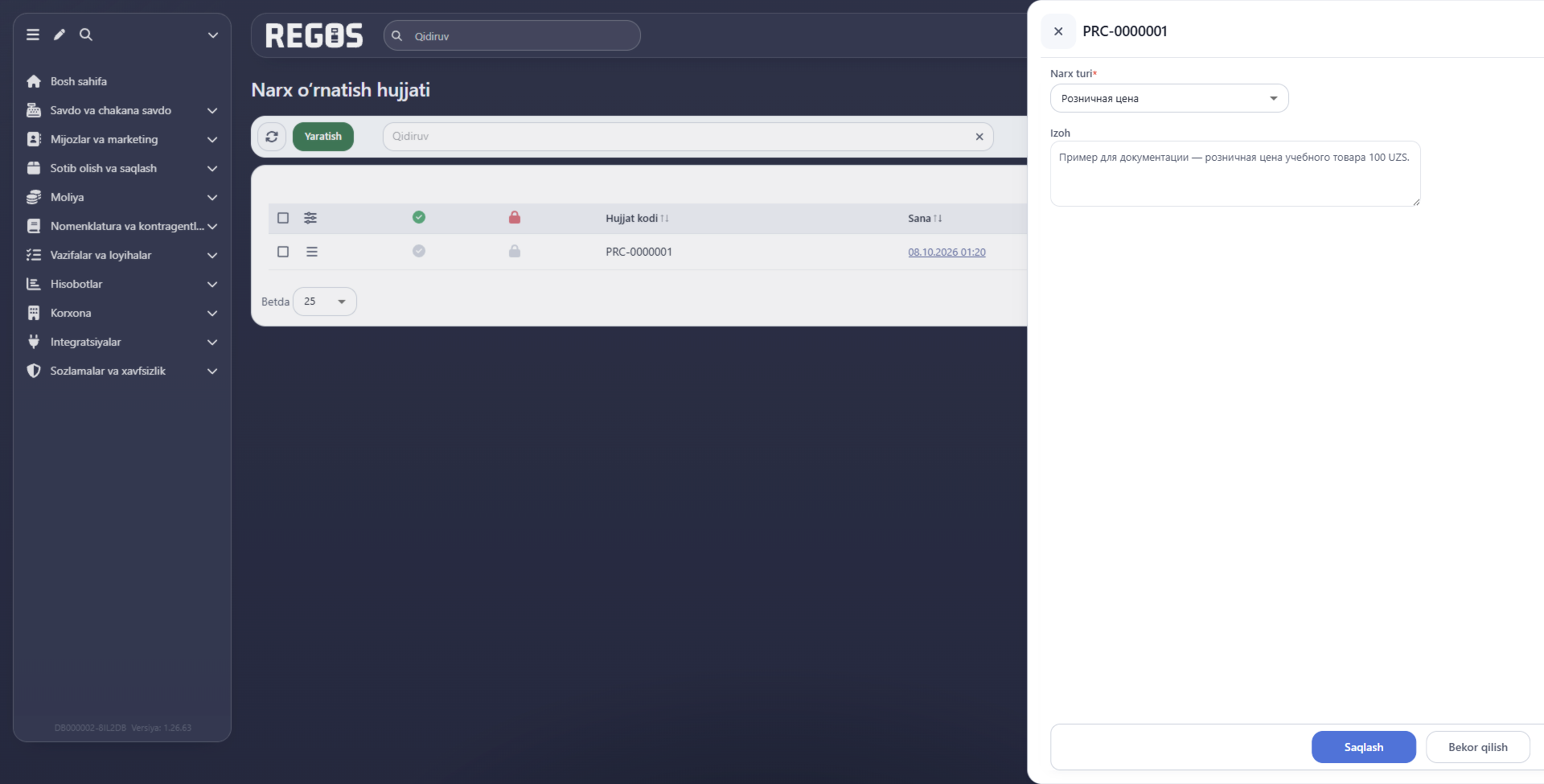
Task: Open the Narx turi dropdown
Action: click(x=1169, y=98)
